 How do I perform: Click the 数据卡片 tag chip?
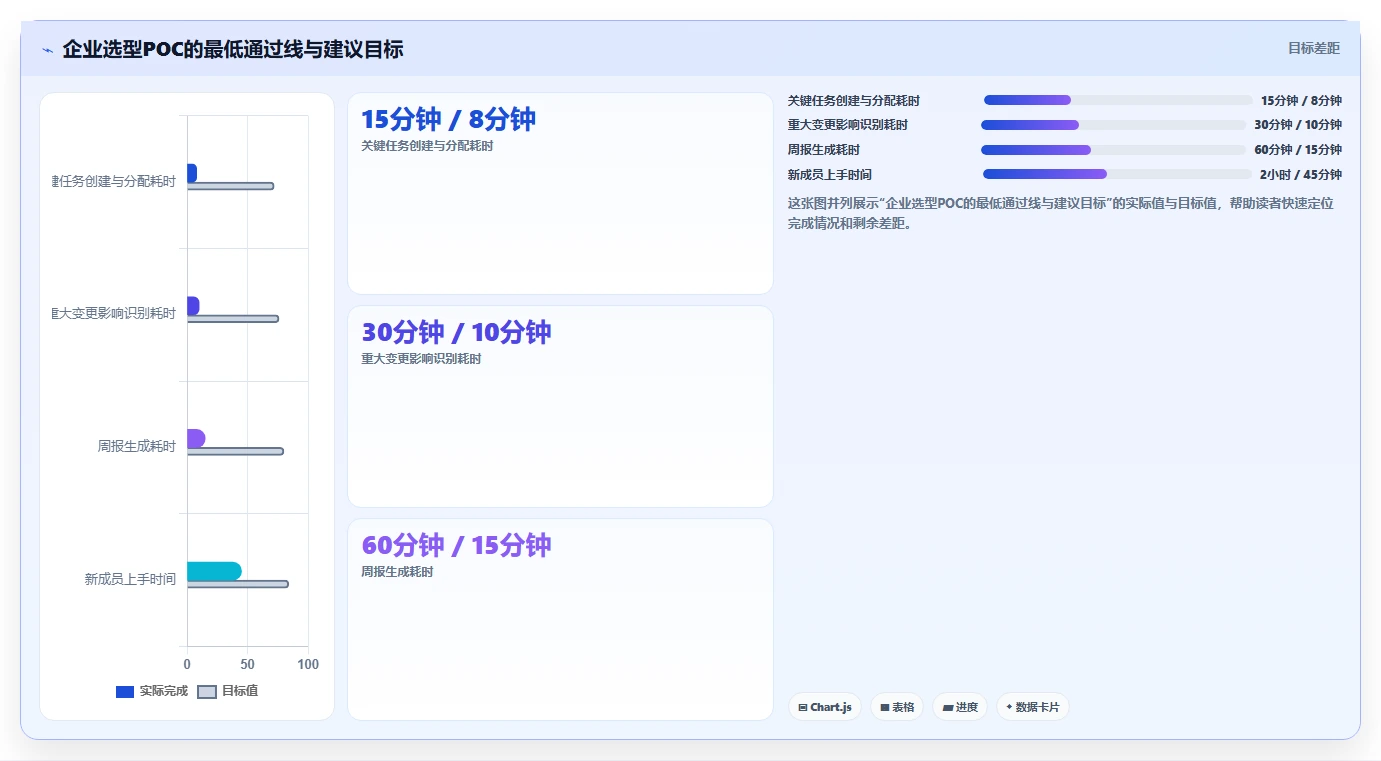[x=1033, y=707]
